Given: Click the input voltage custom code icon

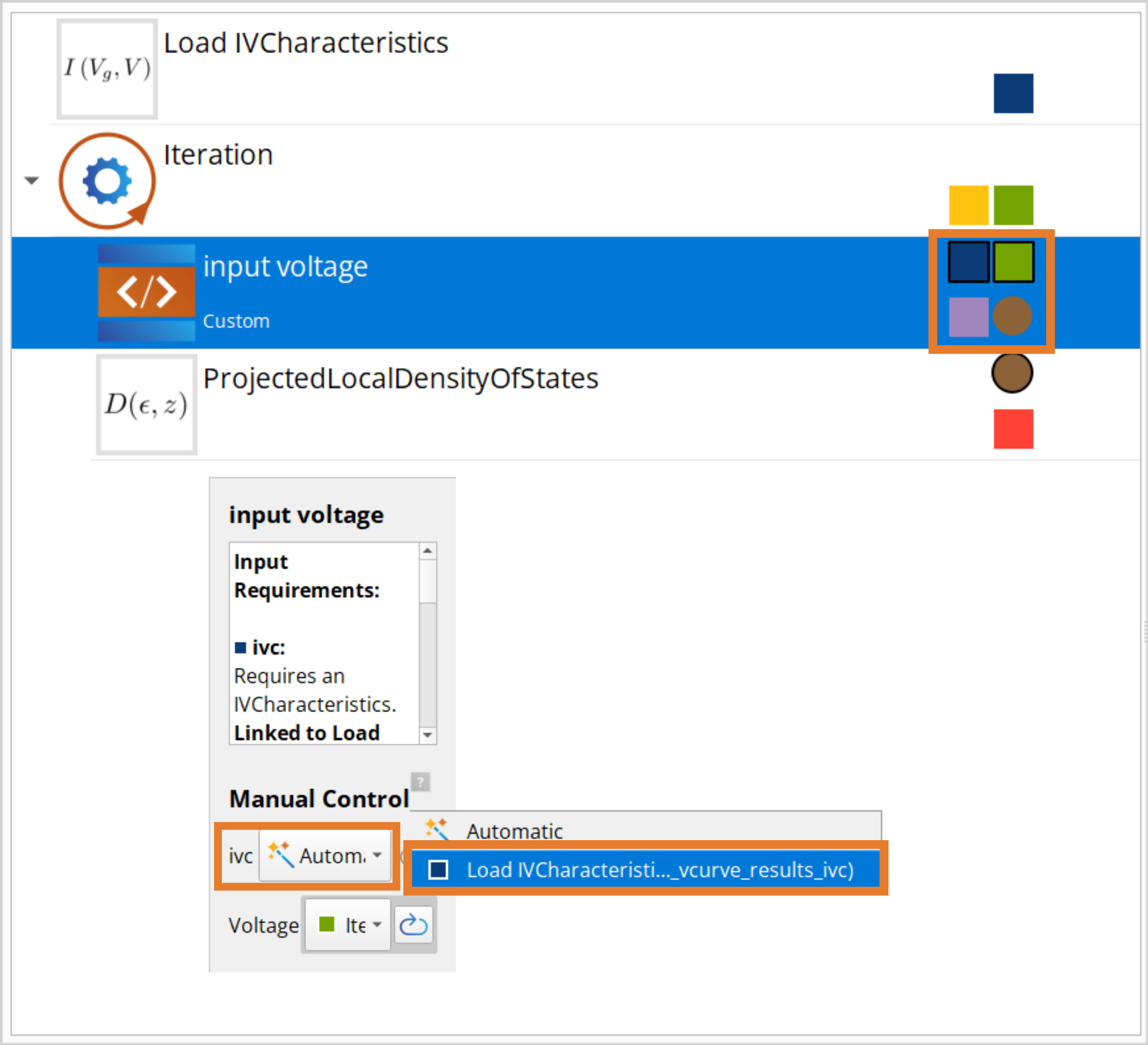Looking at the screenshot, I should point(146,292).
